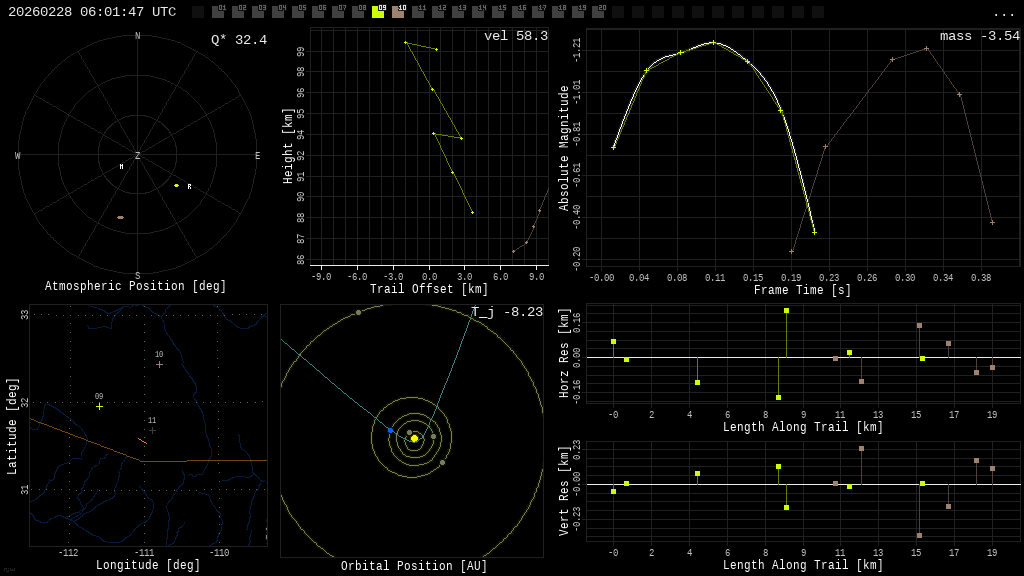Click the T_j -8.23 Tisserand readout
1024x576 pixels.
[x=507, y=312]
